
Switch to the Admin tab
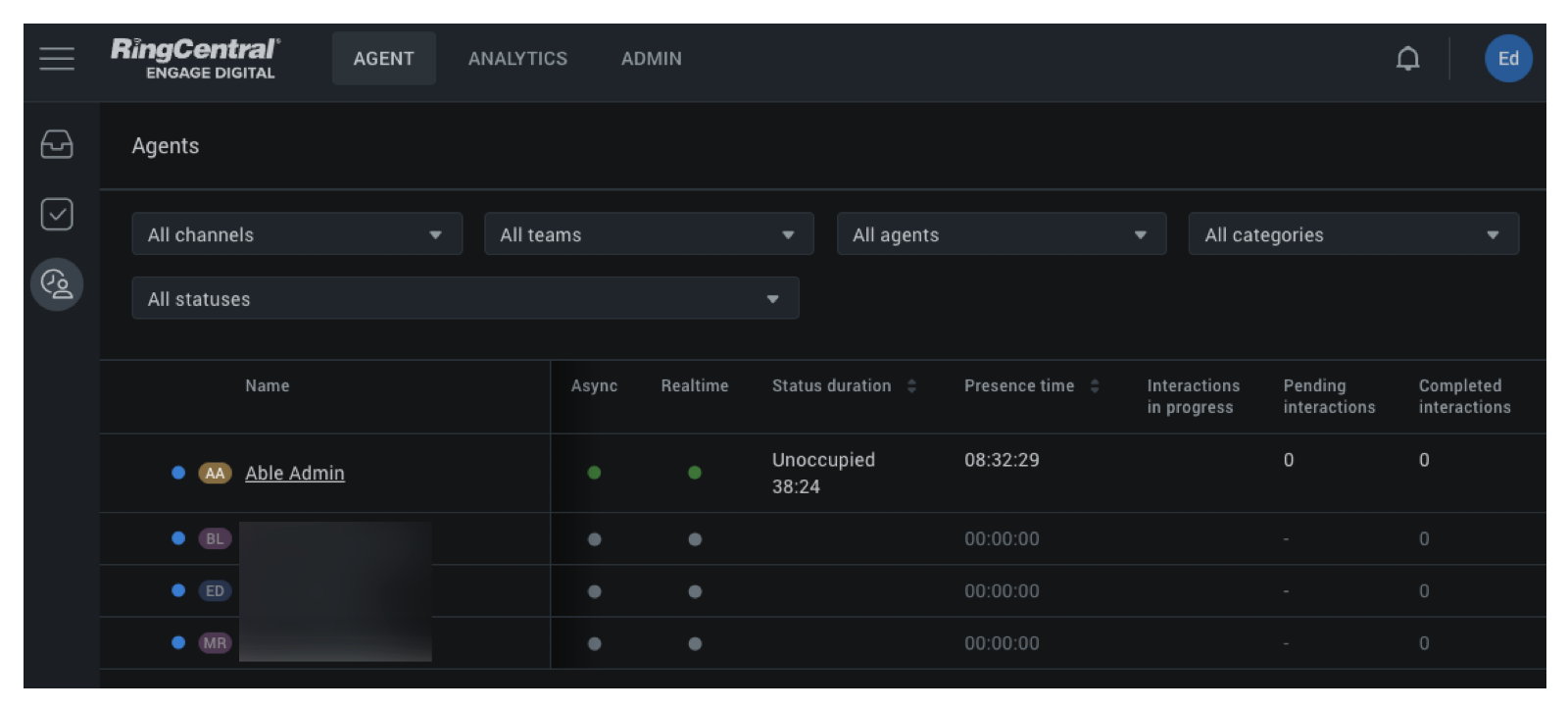(x=651, y=59)
